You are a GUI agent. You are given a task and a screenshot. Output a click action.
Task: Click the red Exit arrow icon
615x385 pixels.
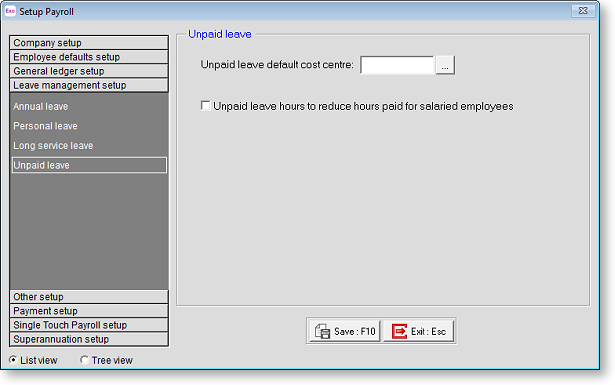pyautogui.click(x=399, y=331)
